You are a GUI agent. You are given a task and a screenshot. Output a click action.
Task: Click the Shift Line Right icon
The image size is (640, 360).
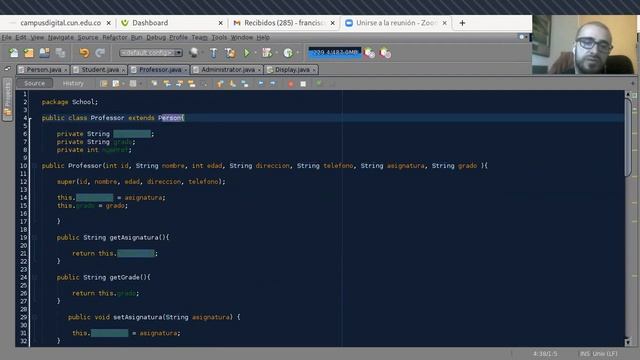(x=273, y=83)
